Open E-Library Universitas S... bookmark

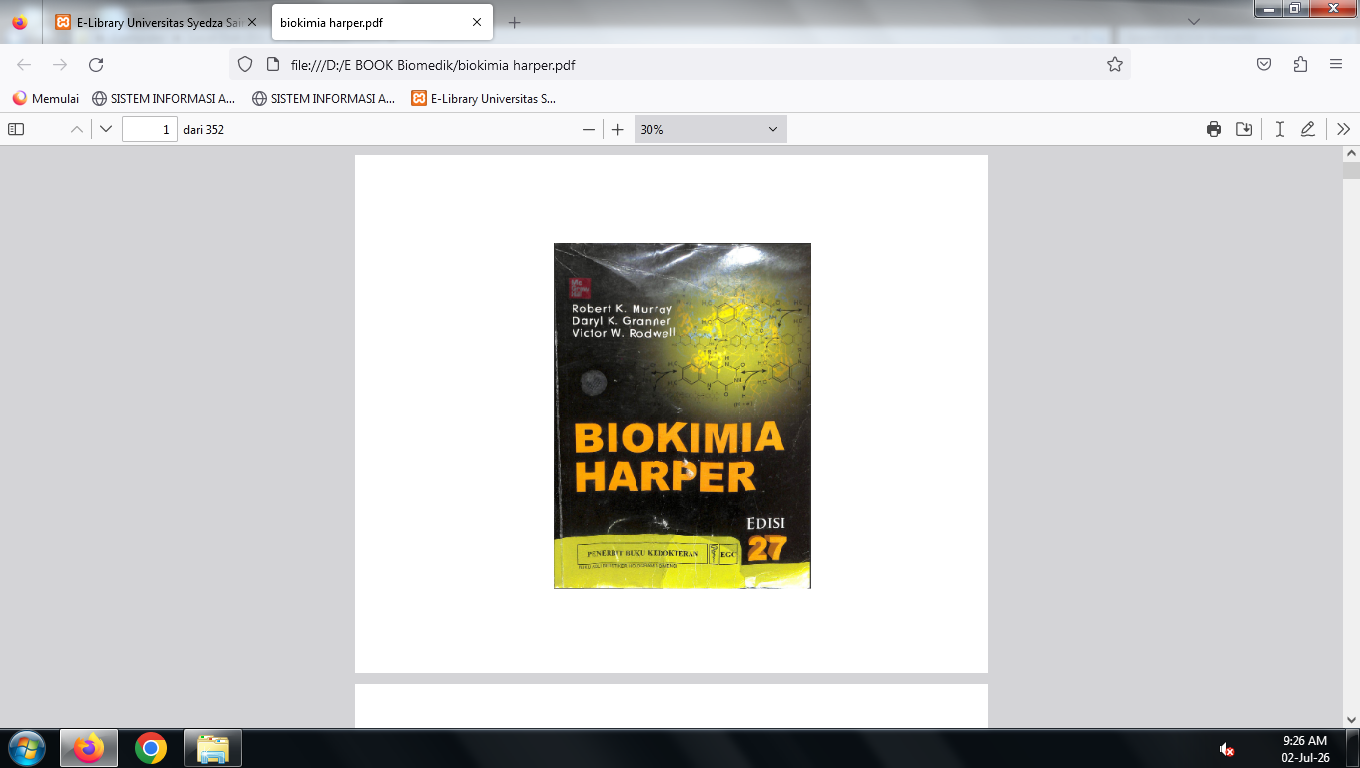(x=484, y=98)
